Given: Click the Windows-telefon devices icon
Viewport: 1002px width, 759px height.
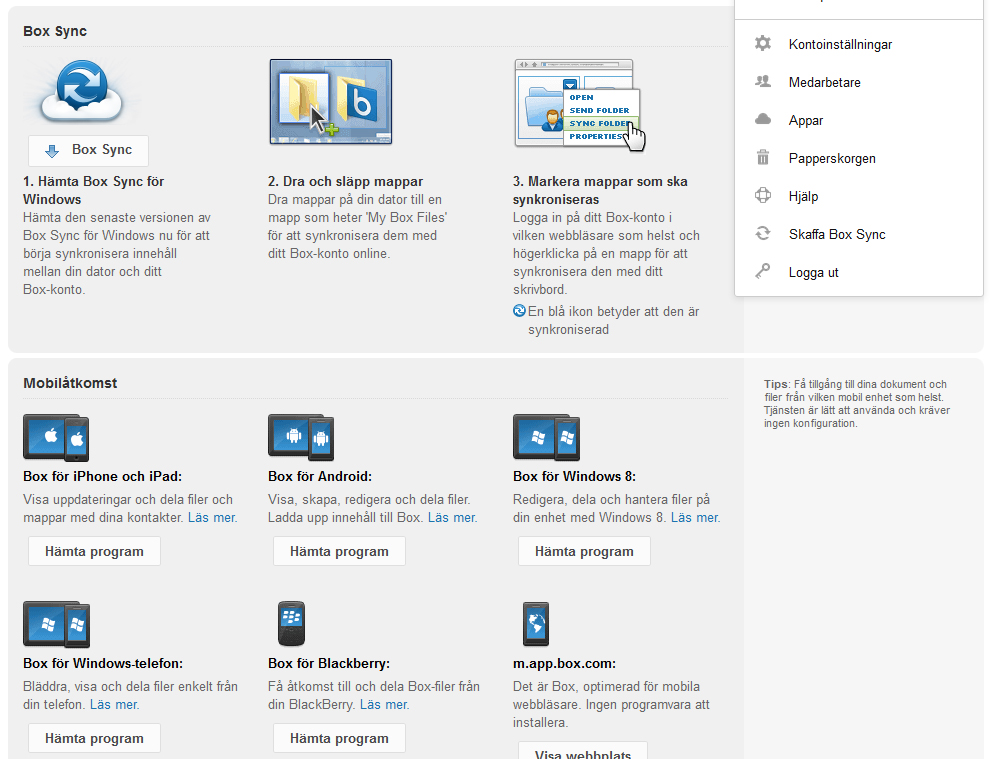Looking at the screenshot, I should click(x=56, y=624).
